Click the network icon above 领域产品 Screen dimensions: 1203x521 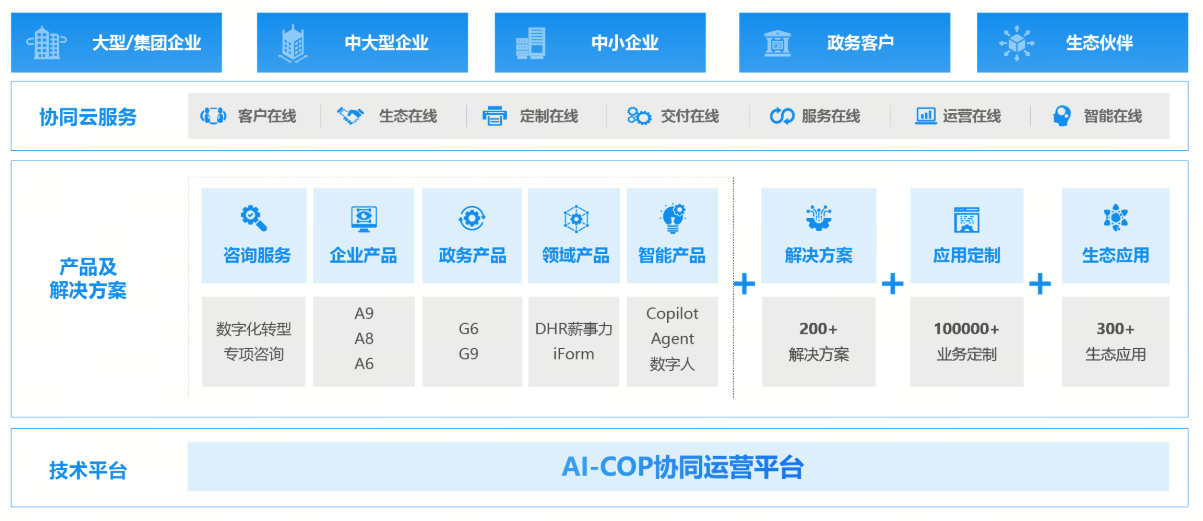tap(575, 218)
